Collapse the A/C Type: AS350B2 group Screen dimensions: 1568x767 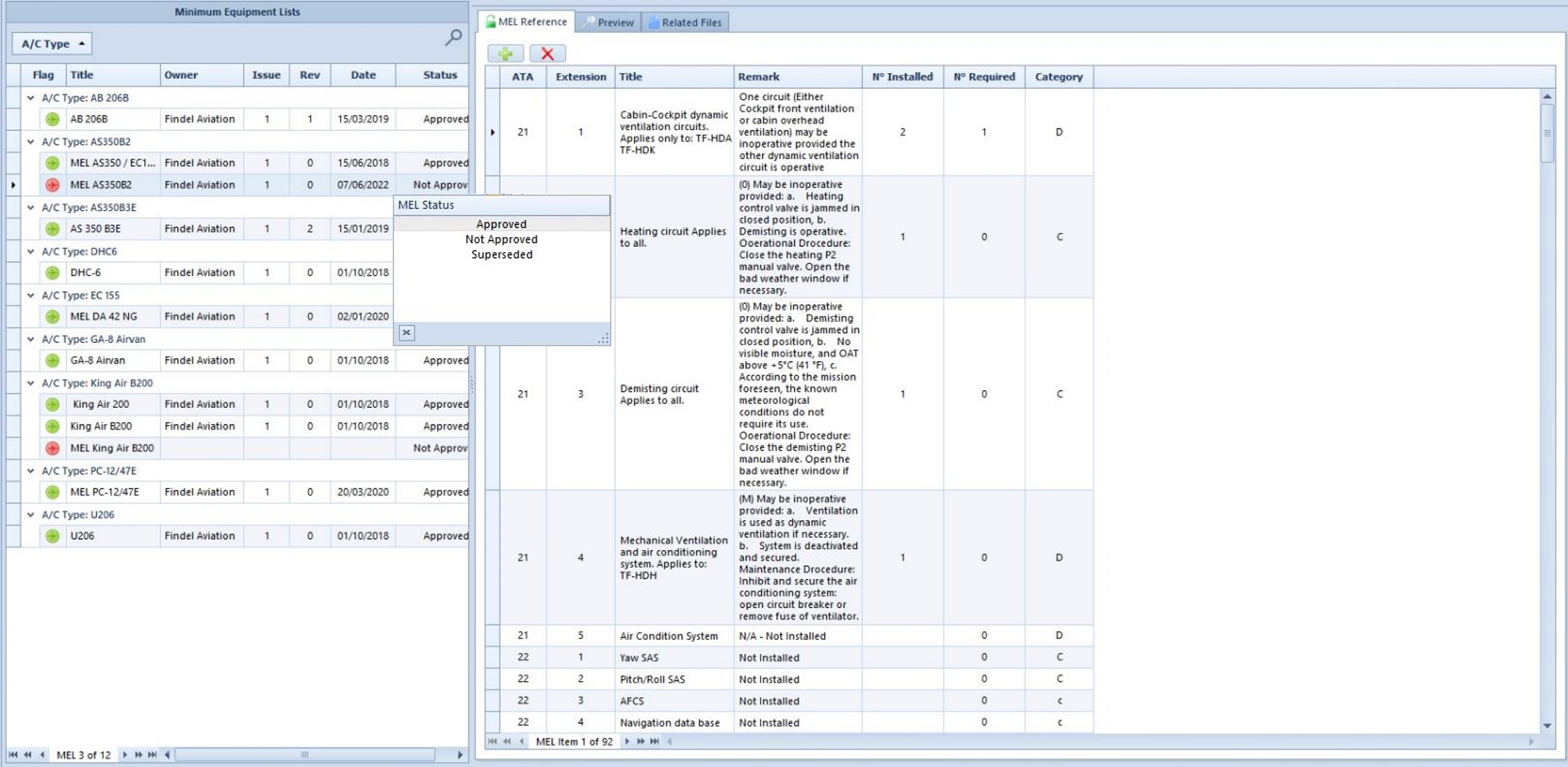pos(30,141)
